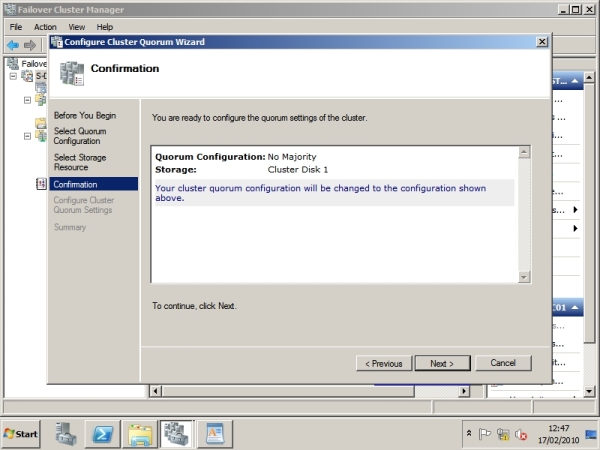Click scroll down arrow in confirmation details box

[524, 277]
